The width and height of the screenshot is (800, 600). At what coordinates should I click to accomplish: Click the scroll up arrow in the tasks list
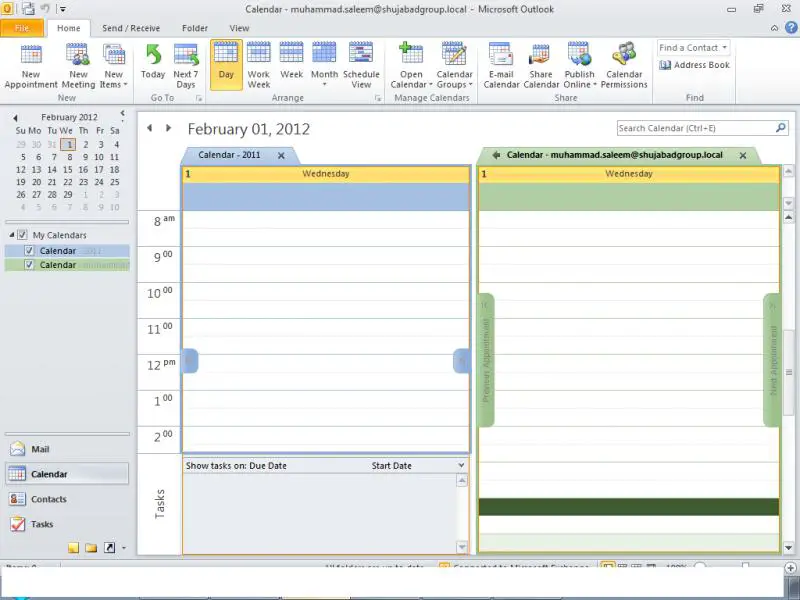462,481
